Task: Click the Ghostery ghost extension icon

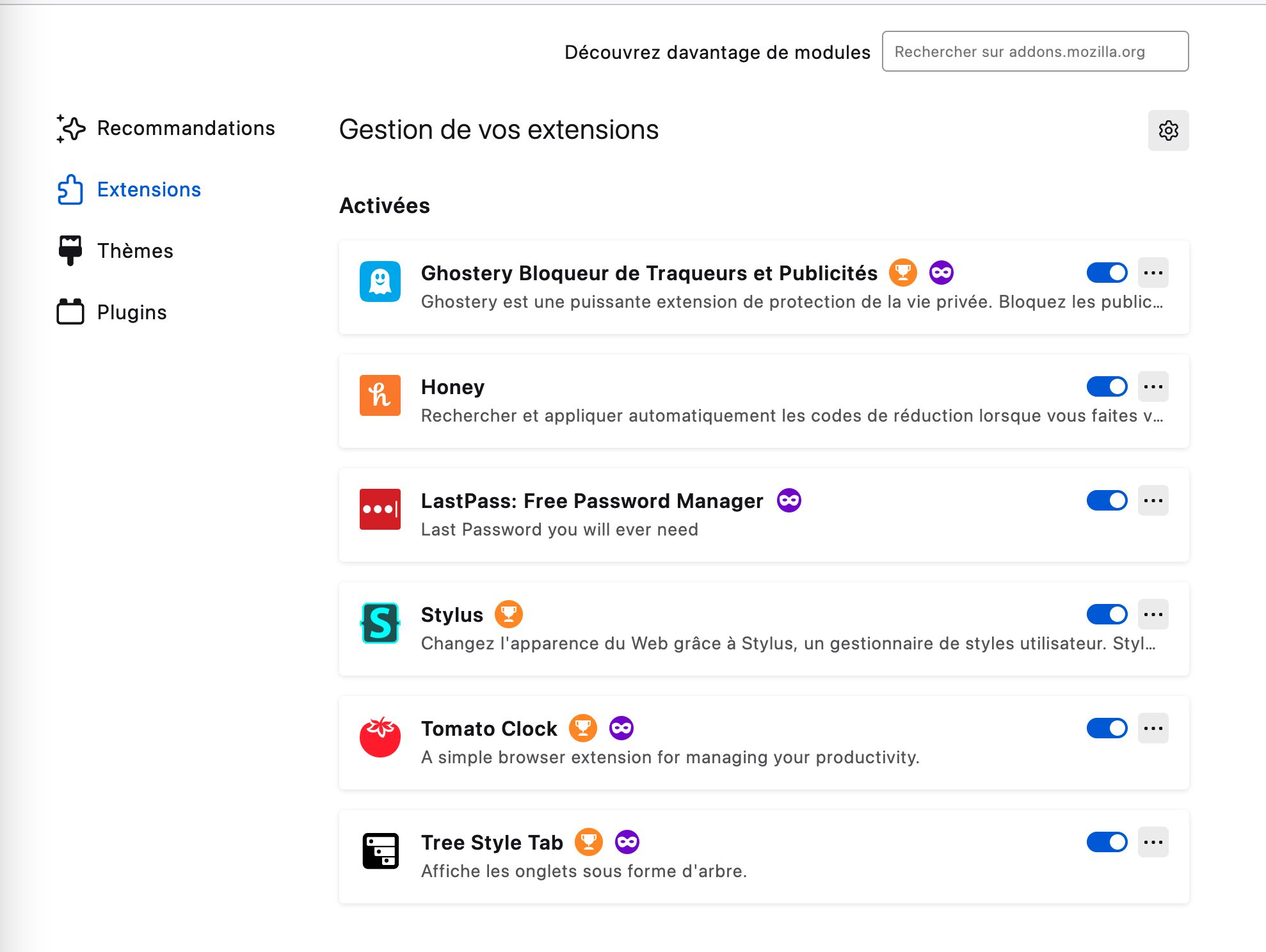Action: pyautogui.click(x=380, y=282)
